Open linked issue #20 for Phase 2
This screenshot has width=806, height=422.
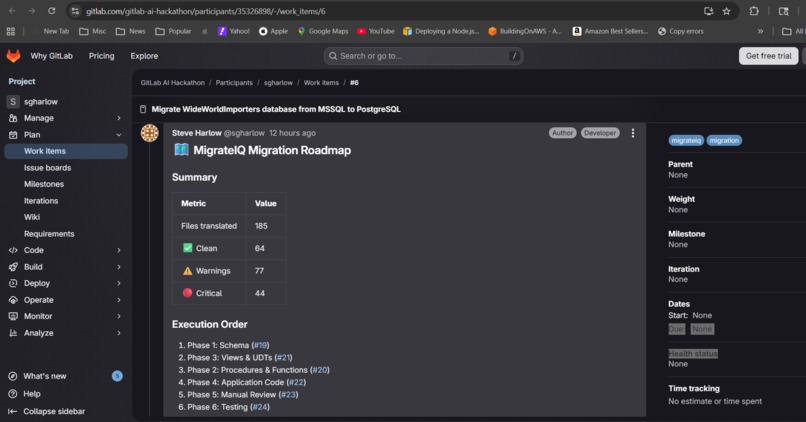(x=320, y=370)
